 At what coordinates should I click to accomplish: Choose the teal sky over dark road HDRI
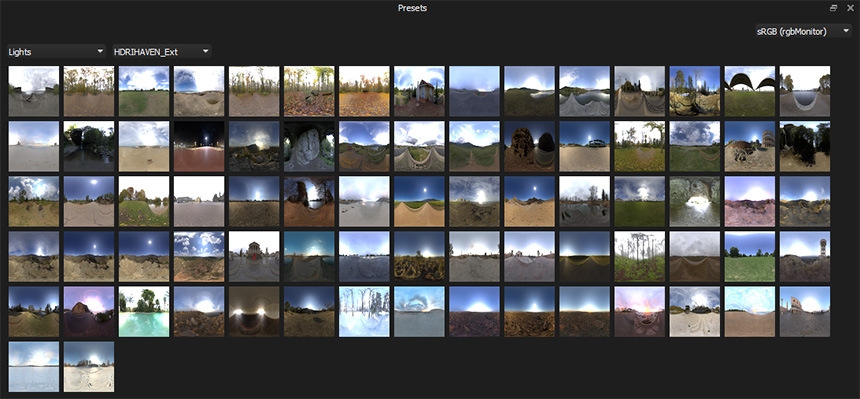(x=309, y=256)
